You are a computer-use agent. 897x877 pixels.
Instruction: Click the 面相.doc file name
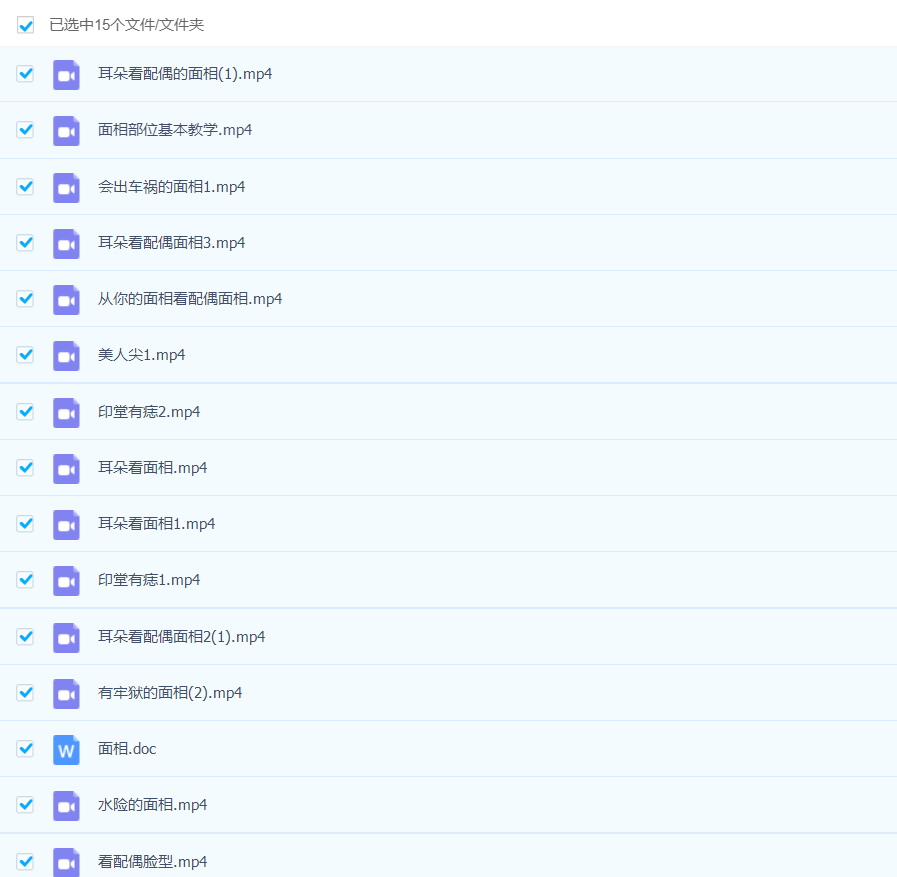tap(127, 749)
